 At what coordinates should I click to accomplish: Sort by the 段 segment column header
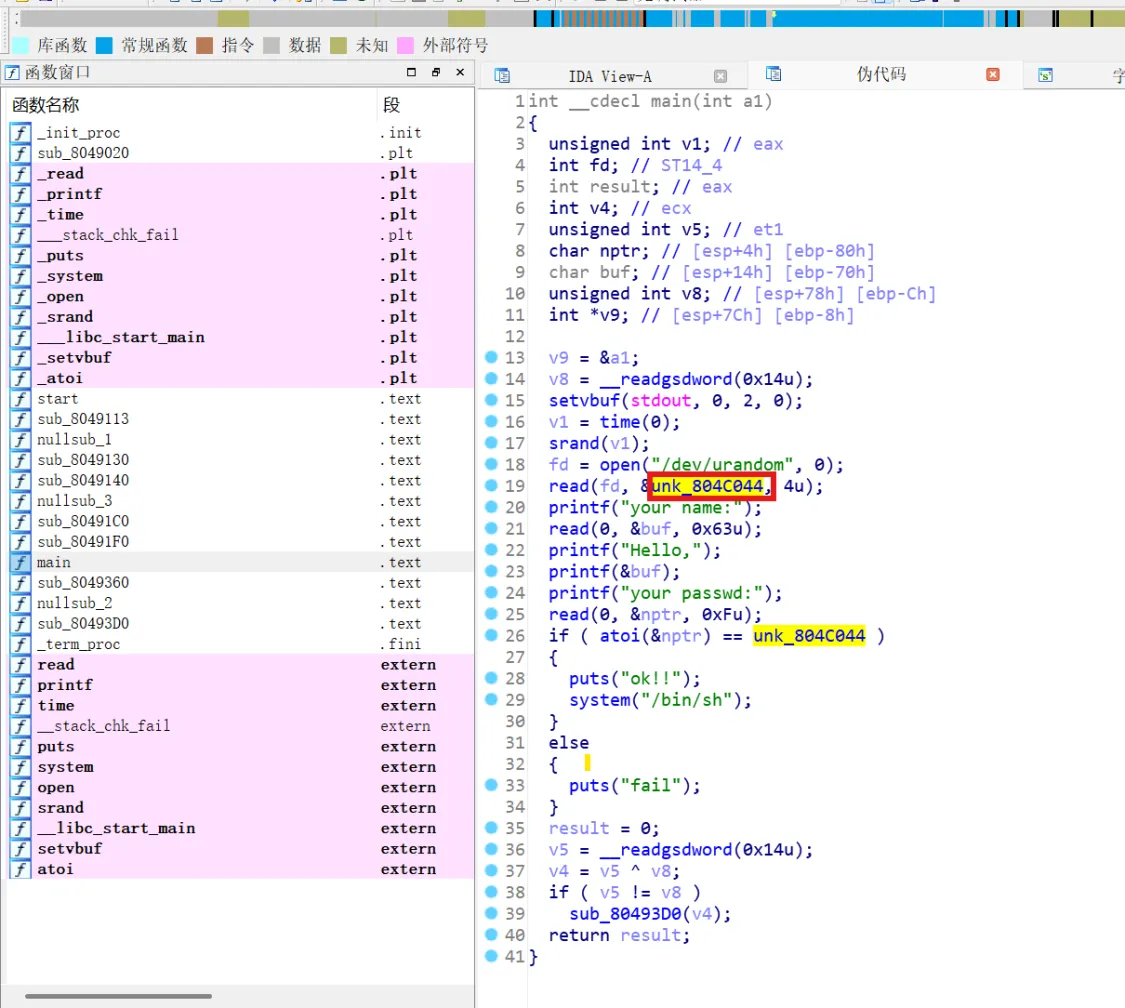click(391, 105)
